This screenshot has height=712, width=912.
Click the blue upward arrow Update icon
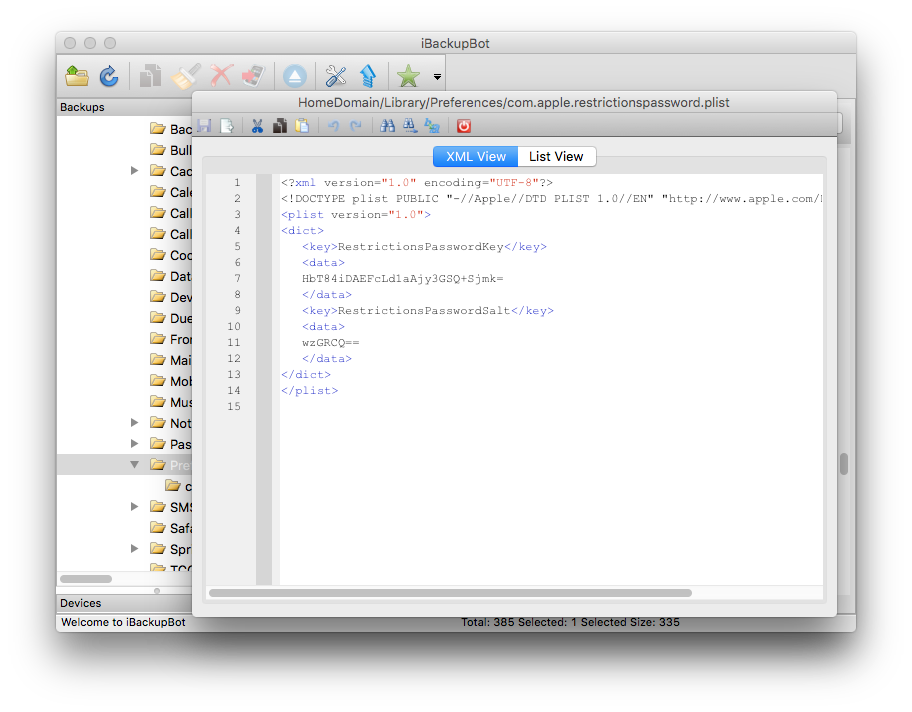point(368,76)
